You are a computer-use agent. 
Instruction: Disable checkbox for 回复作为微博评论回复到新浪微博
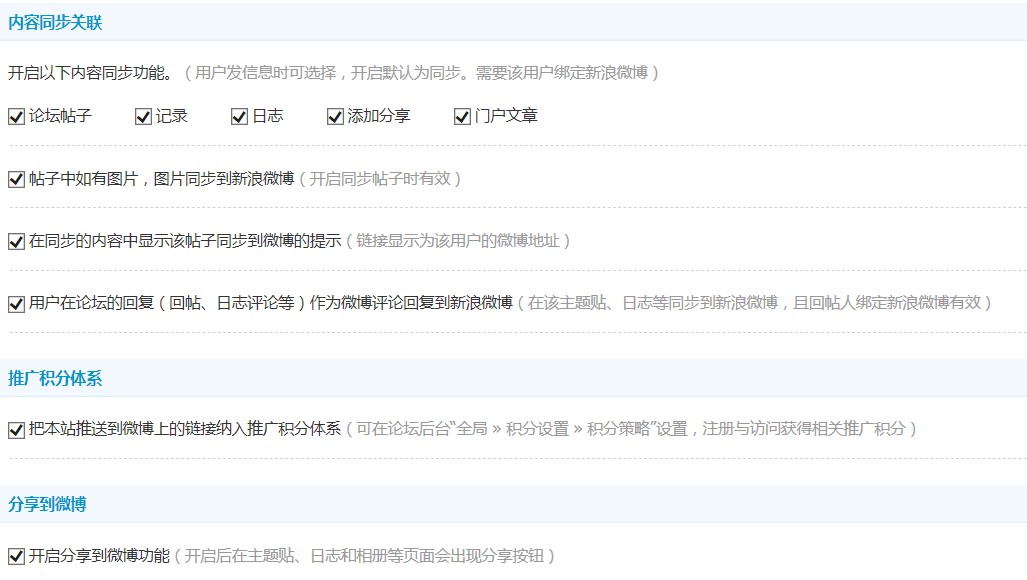16,304
